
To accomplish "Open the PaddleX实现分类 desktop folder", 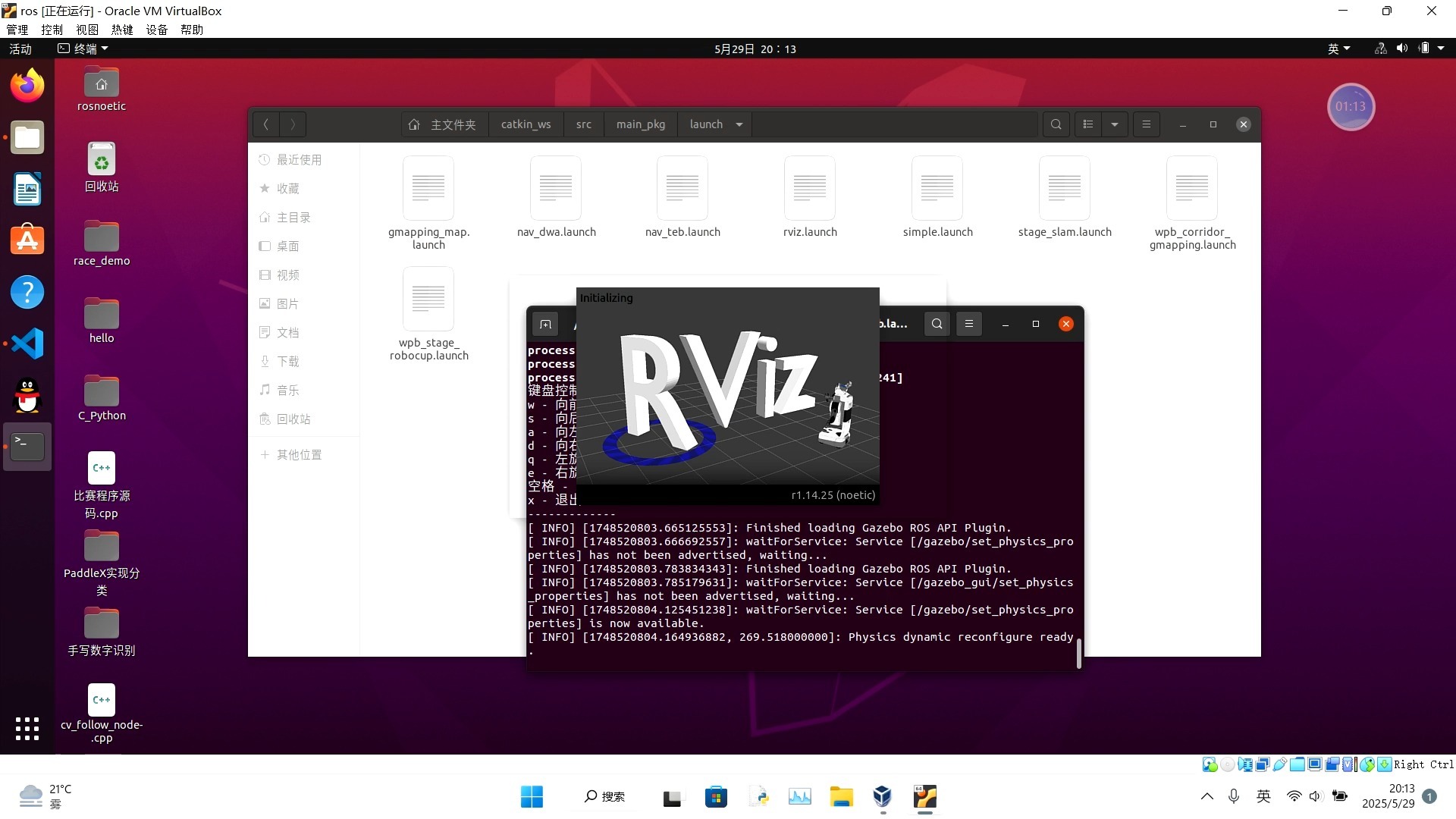I will (102, 563).
